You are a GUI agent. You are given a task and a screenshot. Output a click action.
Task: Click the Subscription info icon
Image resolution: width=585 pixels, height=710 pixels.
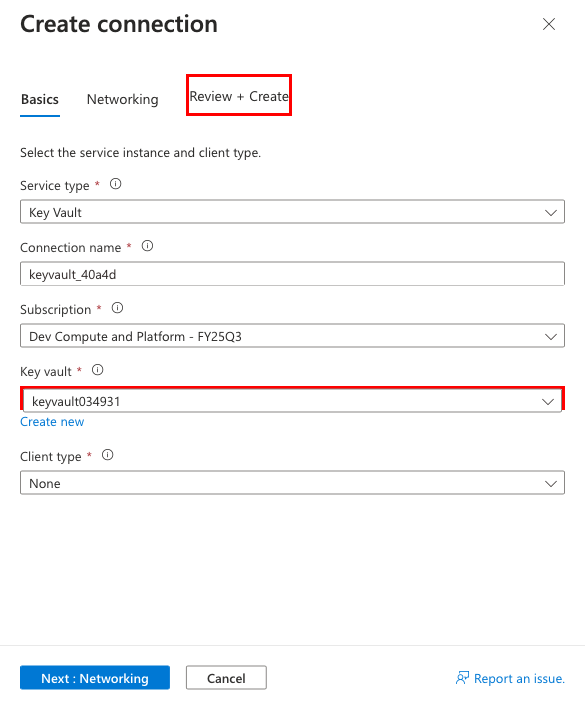point(117,308)
